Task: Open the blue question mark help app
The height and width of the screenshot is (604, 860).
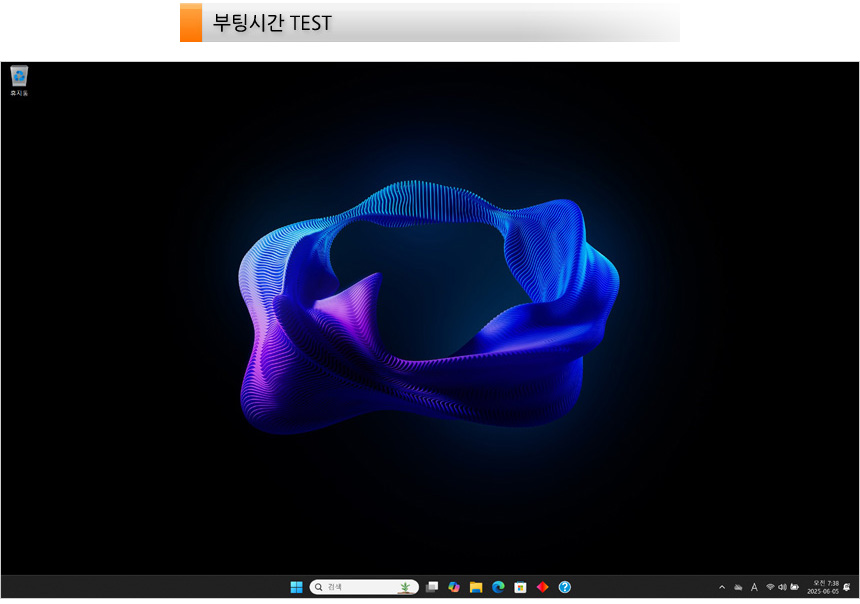Action: point(564,587)
